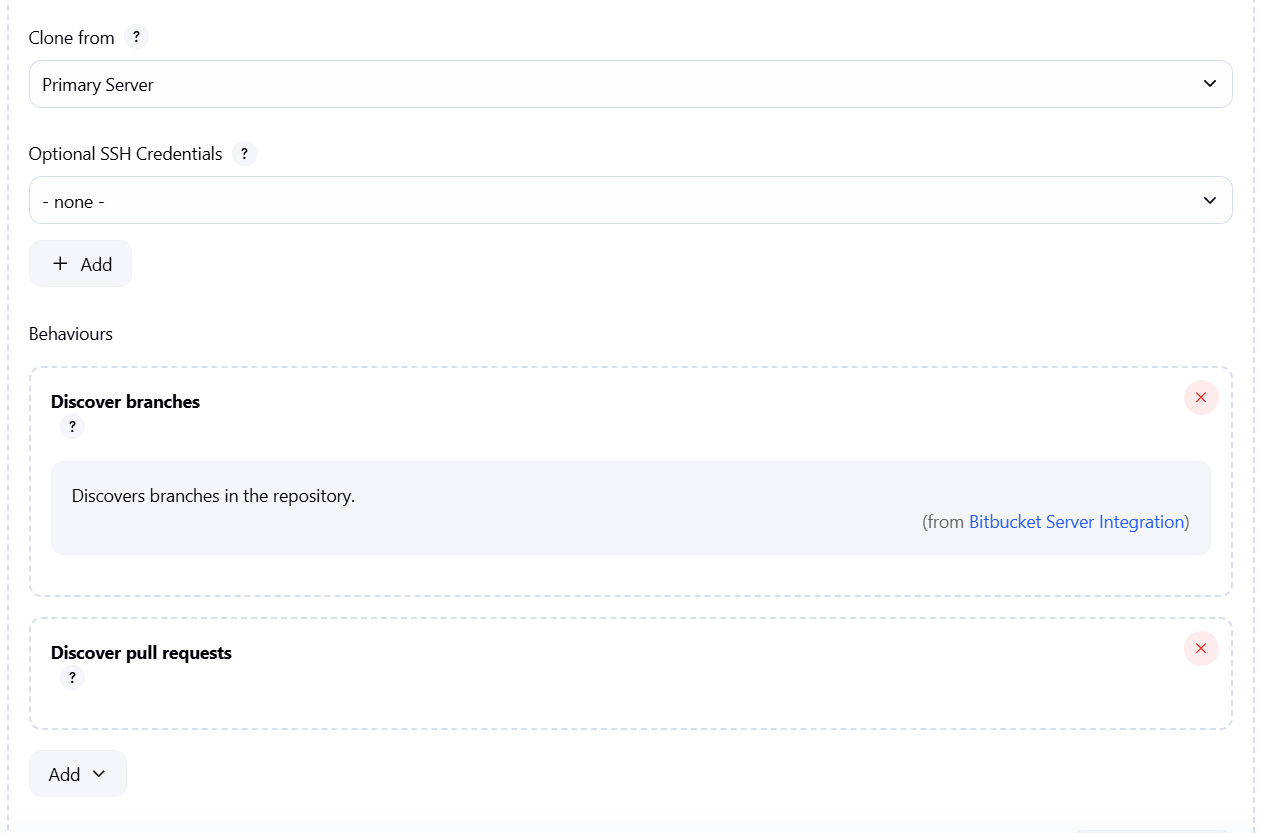This screenshot has height=833, width=1261.
Task: Show help for Optional SSH Credentials
Action: coord(244,154)
